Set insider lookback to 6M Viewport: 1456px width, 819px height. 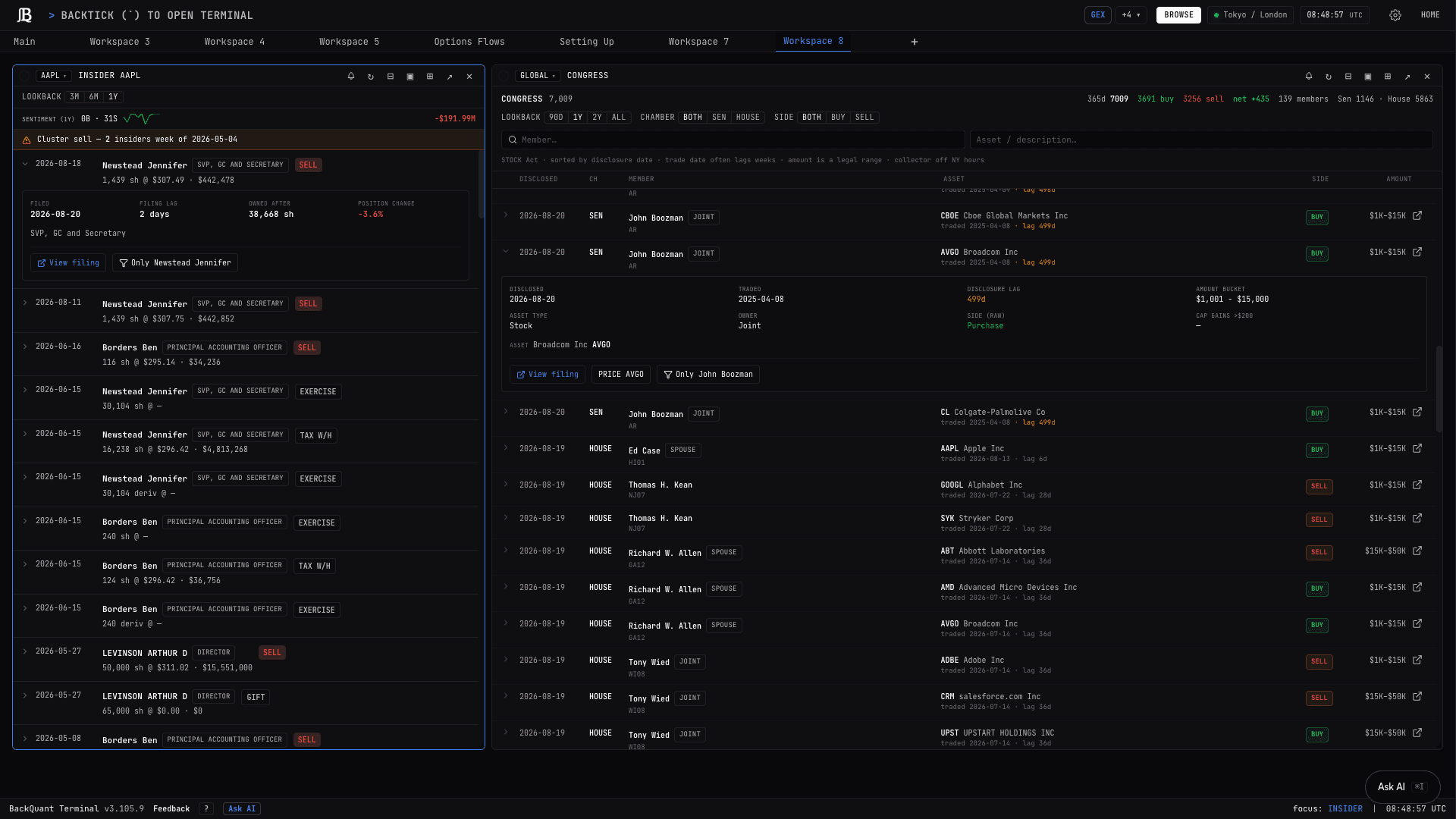tap(93, 97)
